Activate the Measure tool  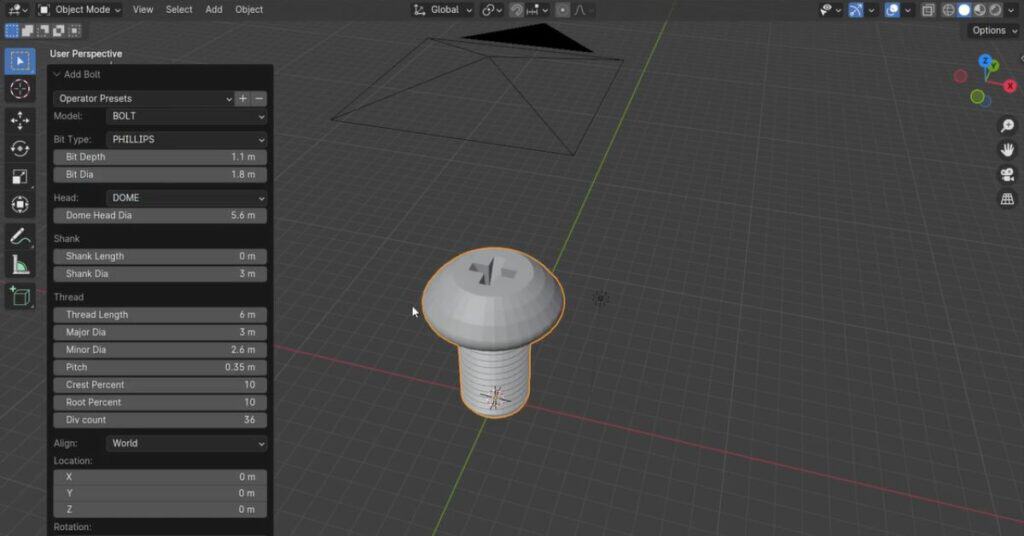(20, 265)
